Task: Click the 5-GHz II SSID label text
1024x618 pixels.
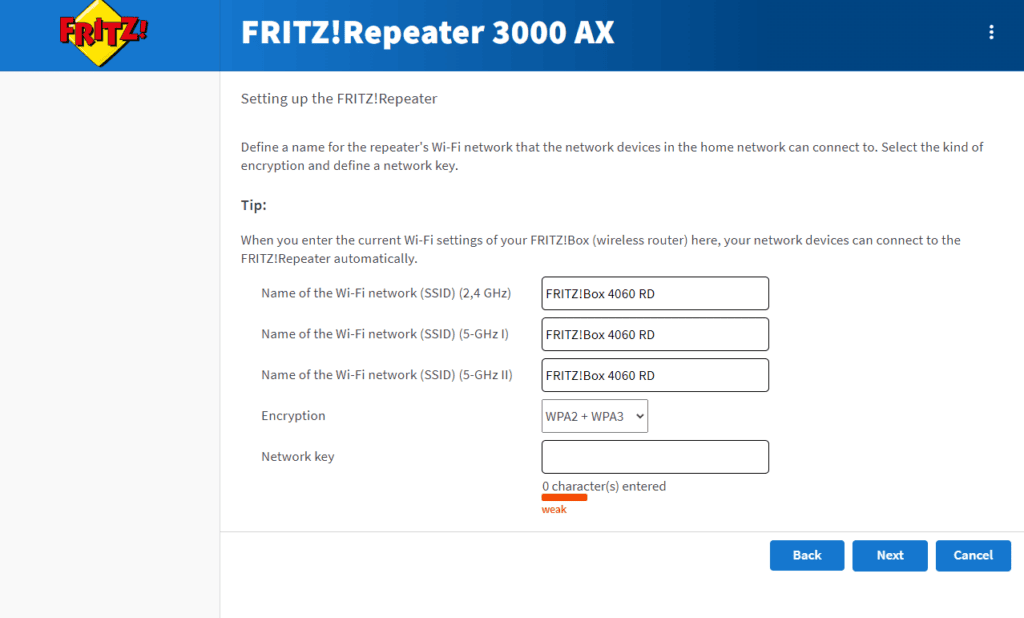Action: pos(387,375)
